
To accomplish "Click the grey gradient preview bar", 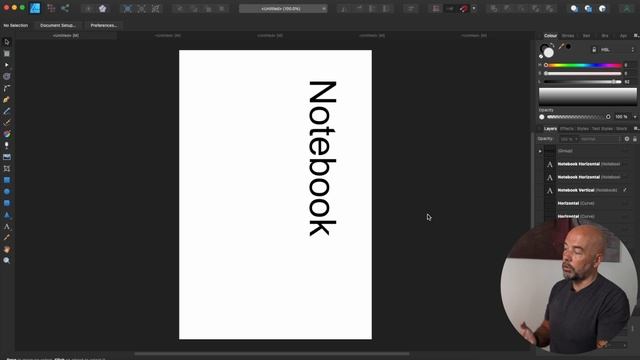I will click(588, 97).
